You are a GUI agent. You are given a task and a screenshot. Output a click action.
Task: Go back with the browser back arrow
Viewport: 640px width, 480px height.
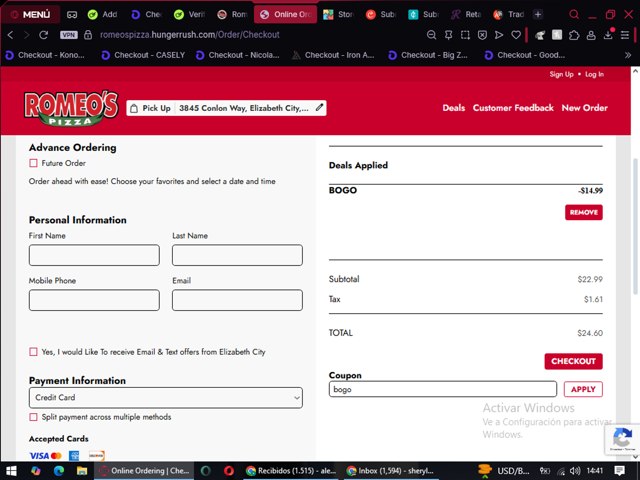[11, 35]
